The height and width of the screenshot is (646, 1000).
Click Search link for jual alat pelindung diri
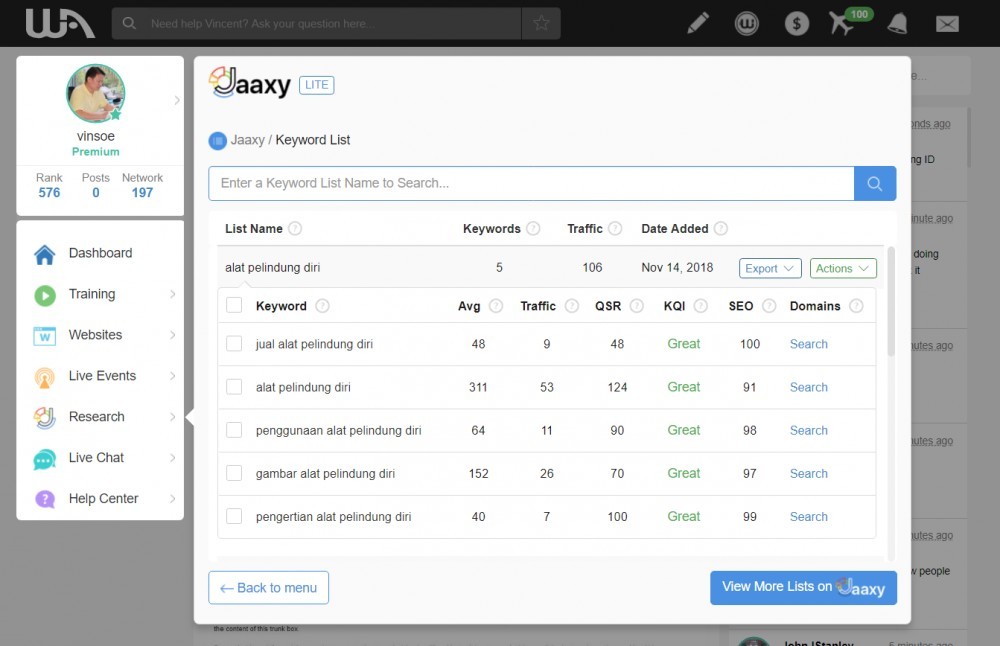(x=809, y=344)
